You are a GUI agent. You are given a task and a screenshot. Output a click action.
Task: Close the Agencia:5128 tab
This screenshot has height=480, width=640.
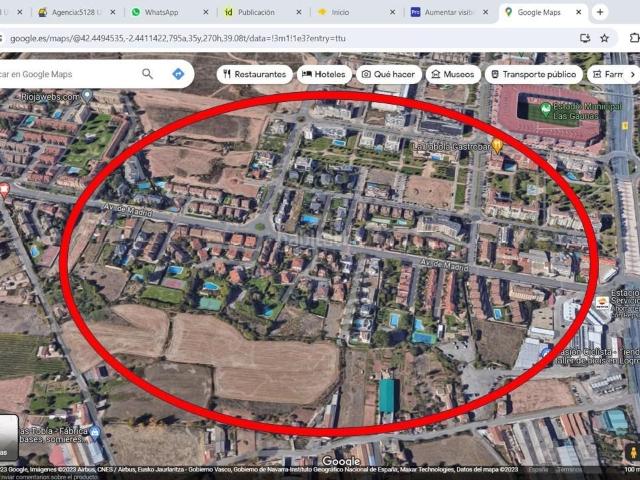[113, 13]
